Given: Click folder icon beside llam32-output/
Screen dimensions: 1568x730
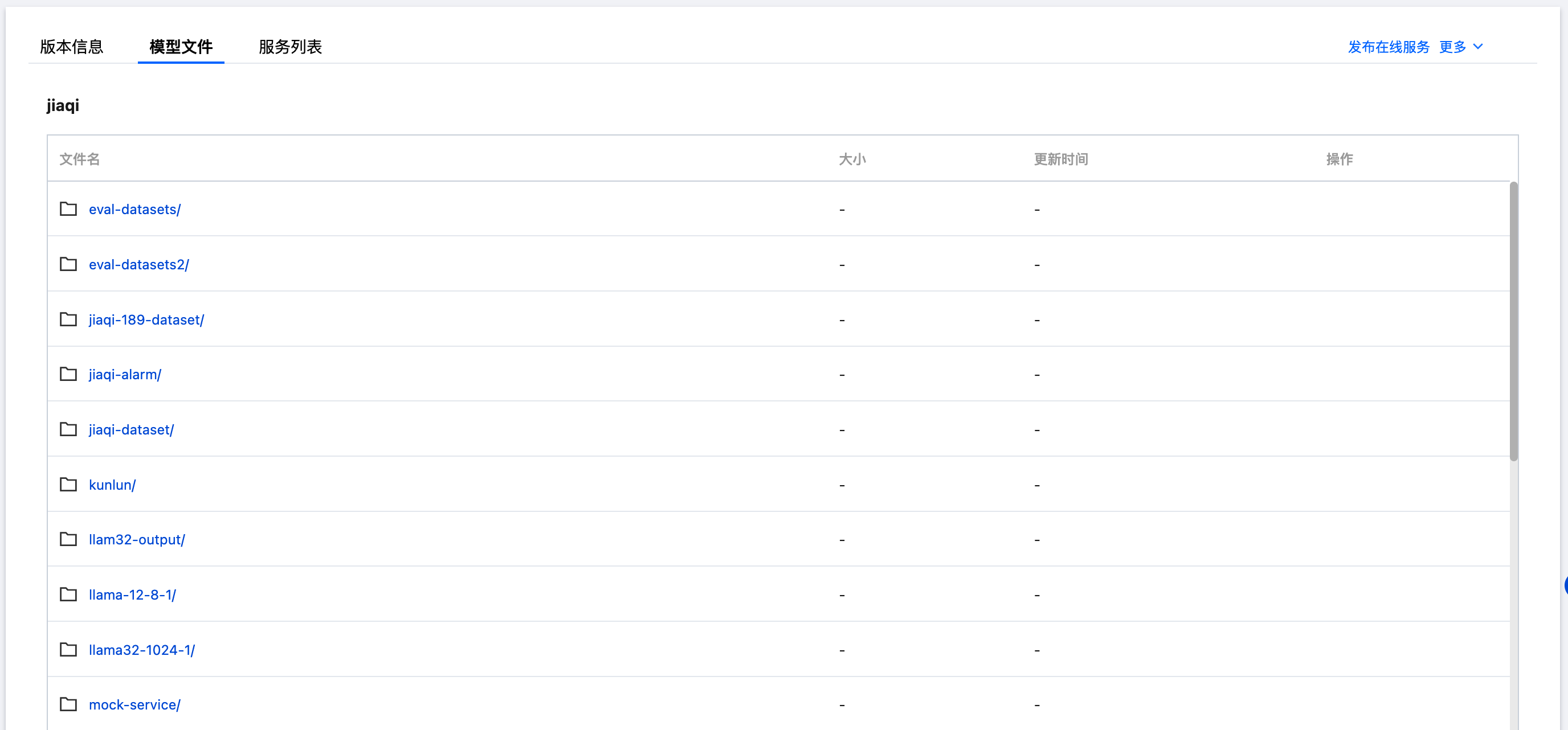Looking at the screenshot, I should 68,540.
